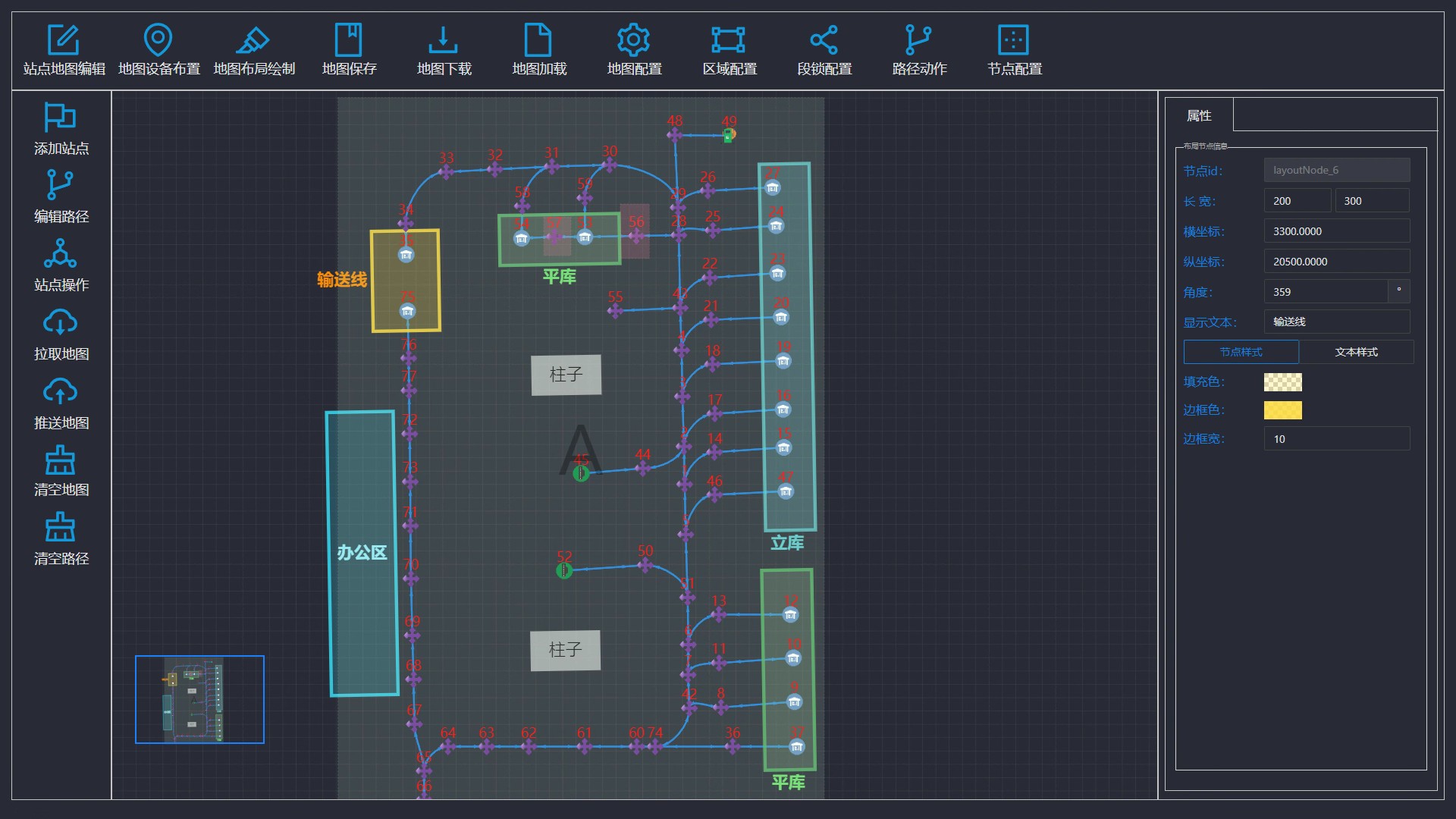Image resolution: width=1456 pixels, height=819 pixels.
Task: Edit the length field showing 200
Action: coord(1298,201)
